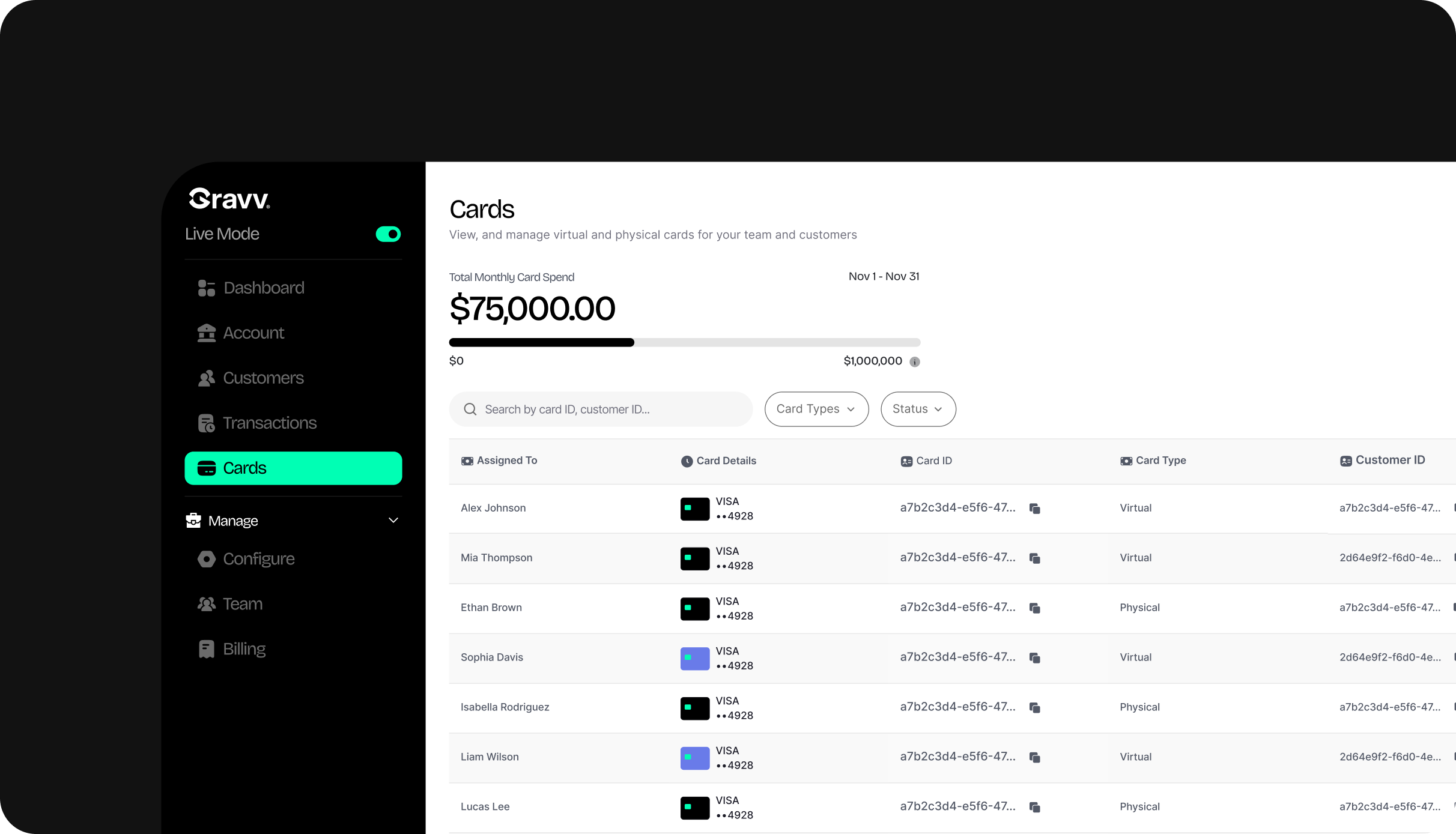
Task: Click the monthly card spend progress bar
Action: (684, 343)
